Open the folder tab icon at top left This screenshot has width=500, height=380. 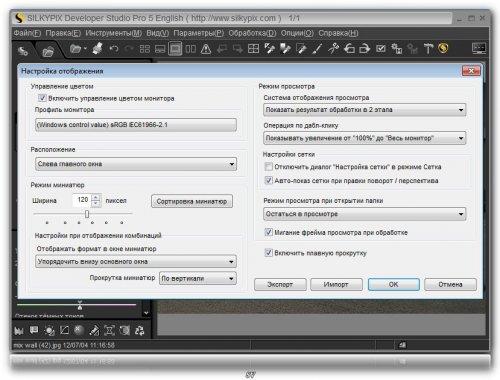(48, 52)
